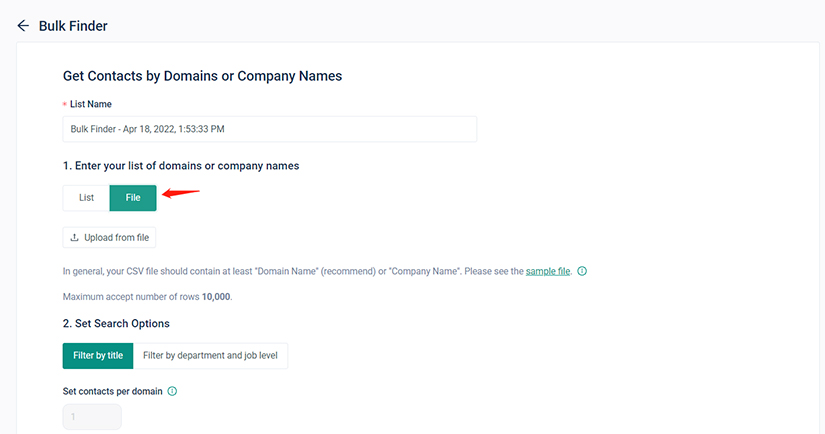Click the back arrow beside Bulk Finder
The image size is (825, 434).
pos(23,26)
